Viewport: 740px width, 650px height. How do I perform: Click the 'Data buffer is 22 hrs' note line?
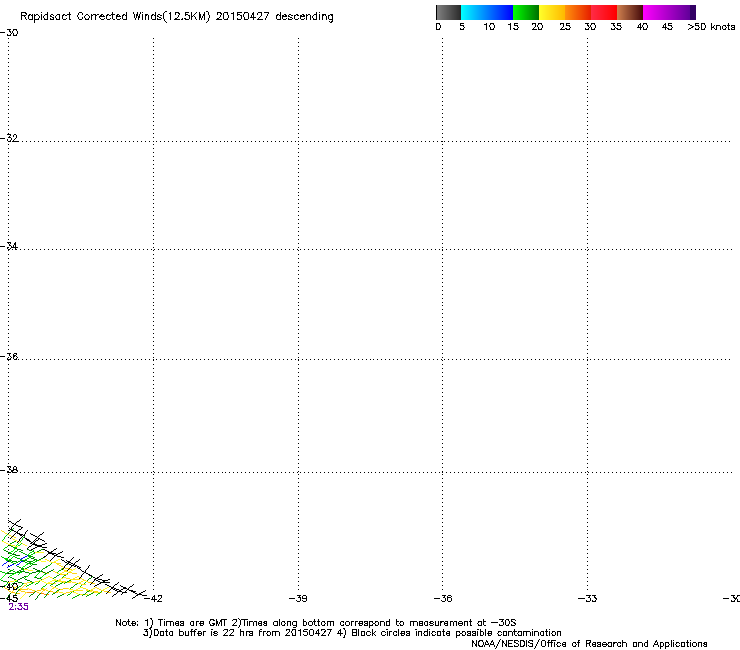tap(352, 633)
